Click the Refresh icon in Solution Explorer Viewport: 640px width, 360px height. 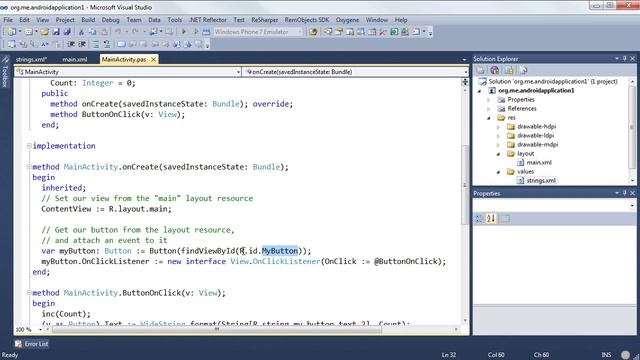tap(509, 70)
